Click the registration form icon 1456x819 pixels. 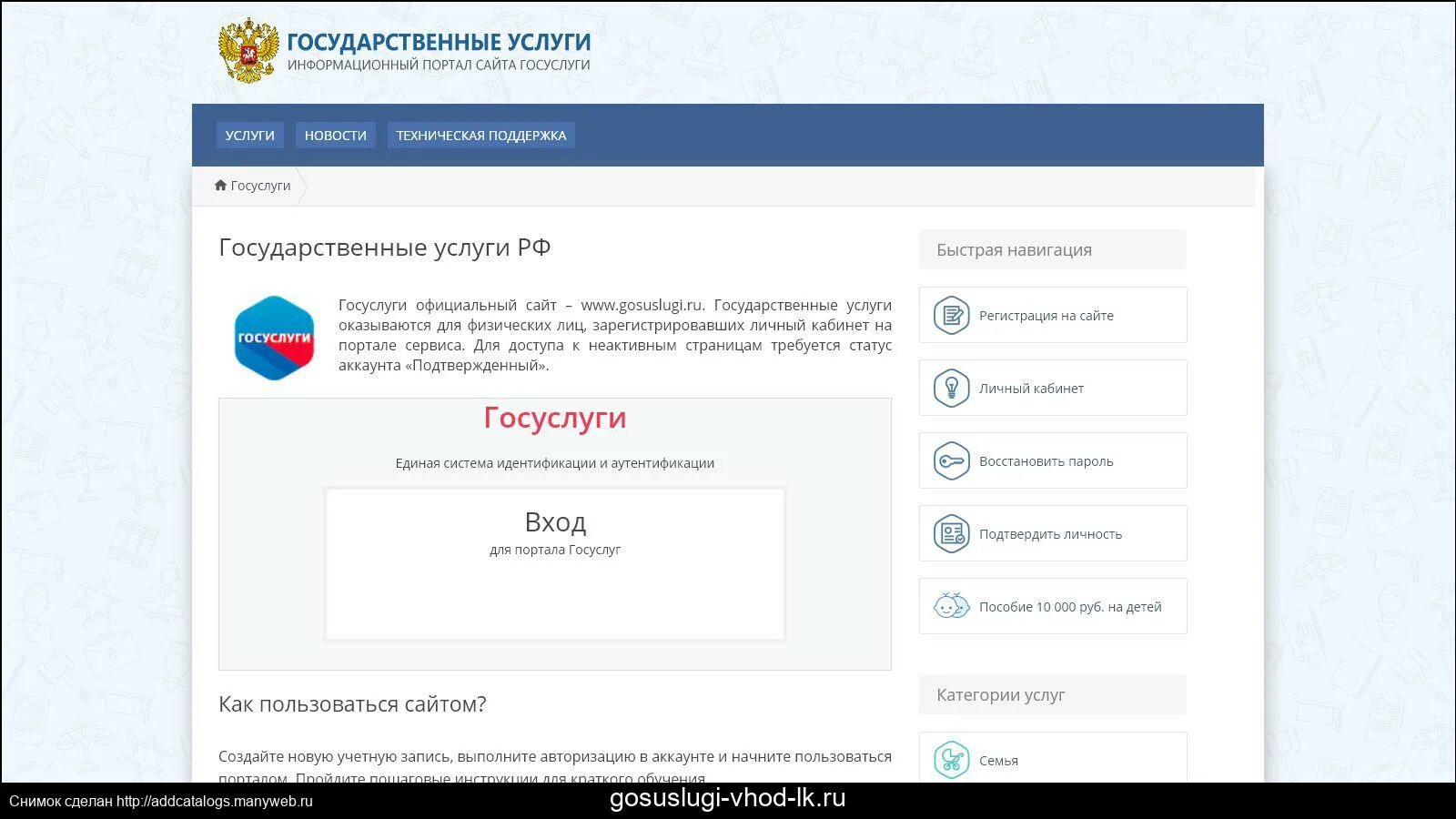(x=951, y=316)
